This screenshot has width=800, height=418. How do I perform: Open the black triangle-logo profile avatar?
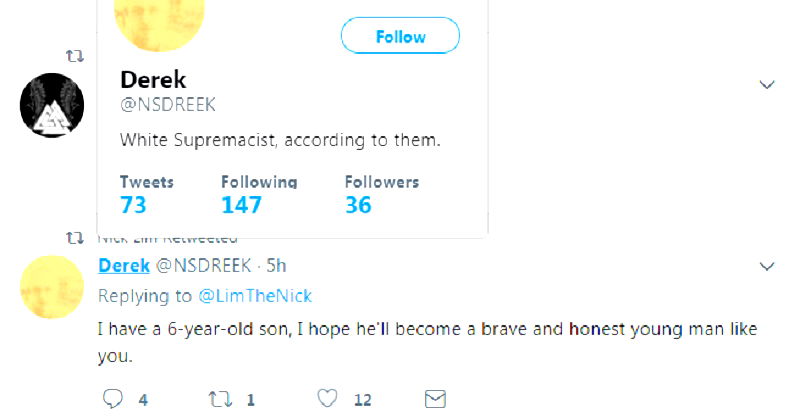(x=52, y=105)
